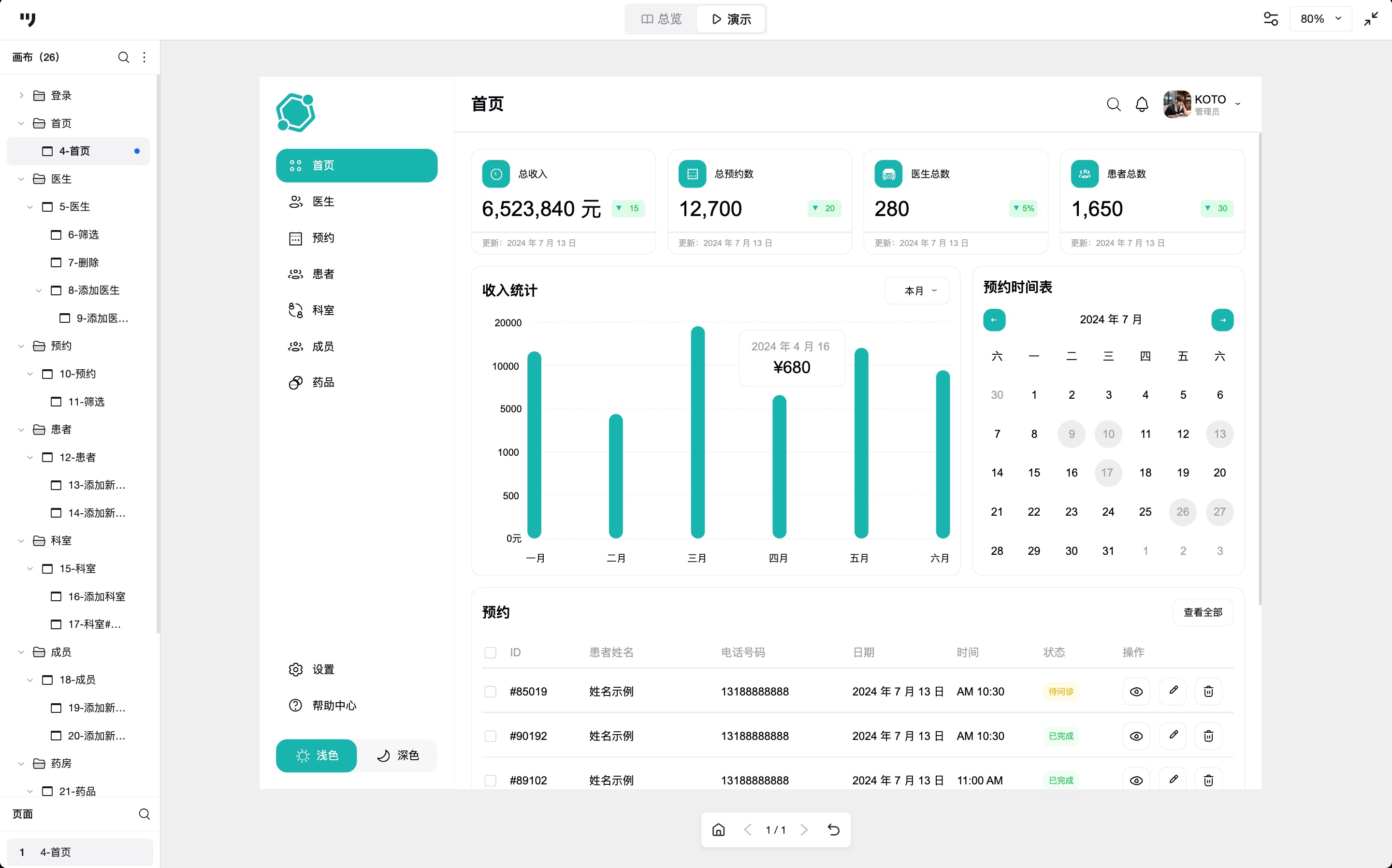Click the search magnifier in dashboard header
The width and height of the screenshot is (1392, 868).
pos(1113,104)
